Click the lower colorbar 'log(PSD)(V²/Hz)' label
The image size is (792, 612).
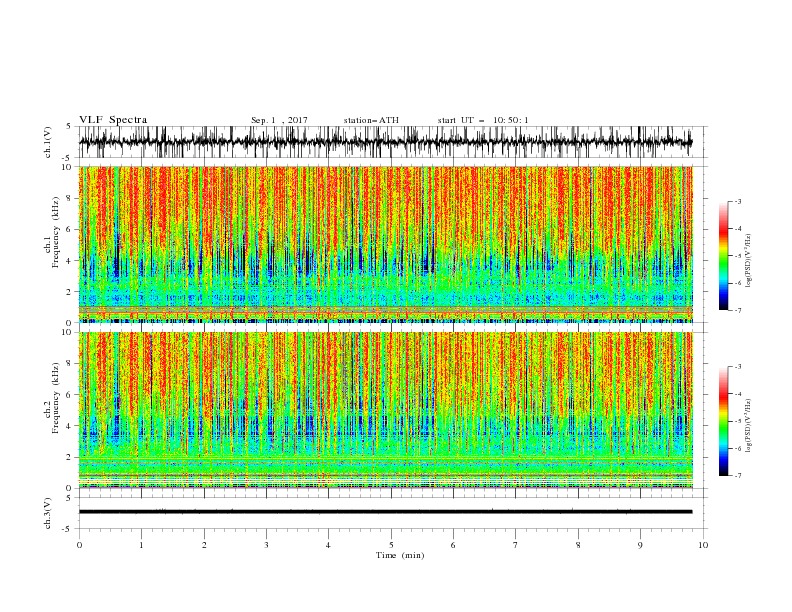coord(749,425)
